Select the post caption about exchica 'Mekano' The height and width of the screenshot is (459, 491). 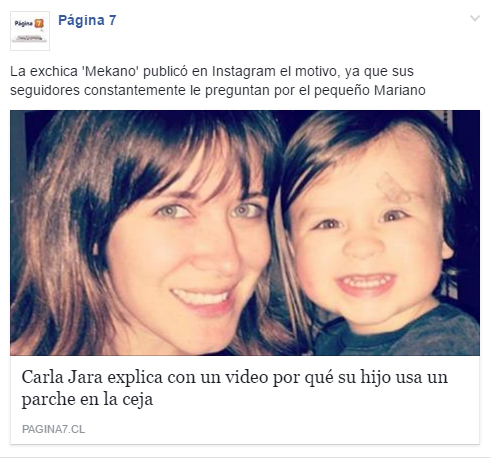coord(218,81)
